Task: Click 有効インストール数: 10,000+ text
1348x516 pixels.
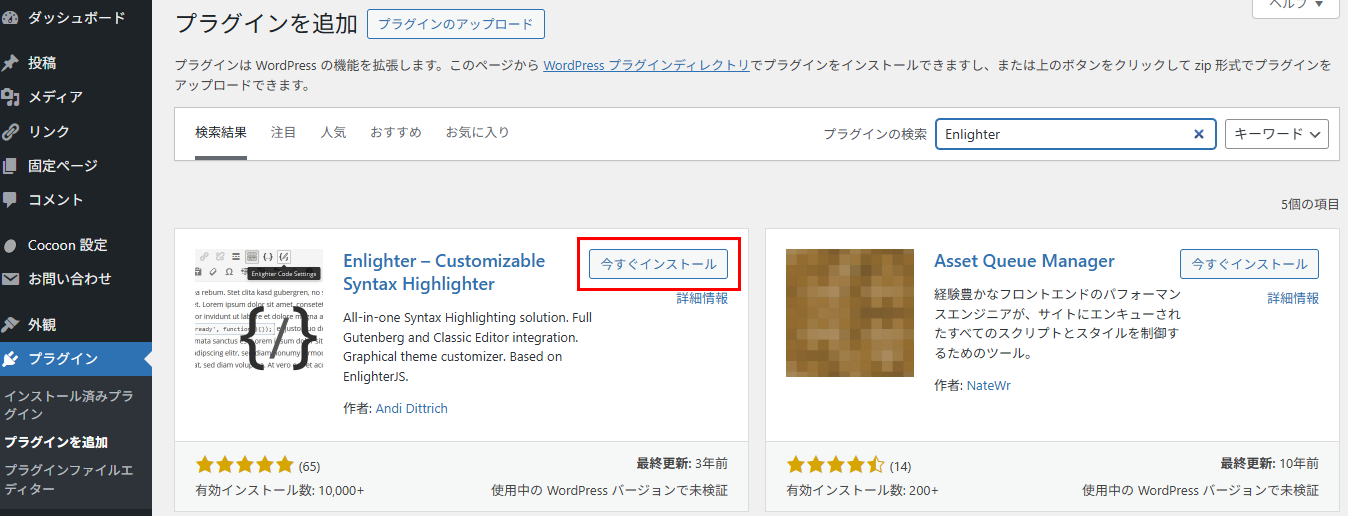Action: [x=280, y=491]
